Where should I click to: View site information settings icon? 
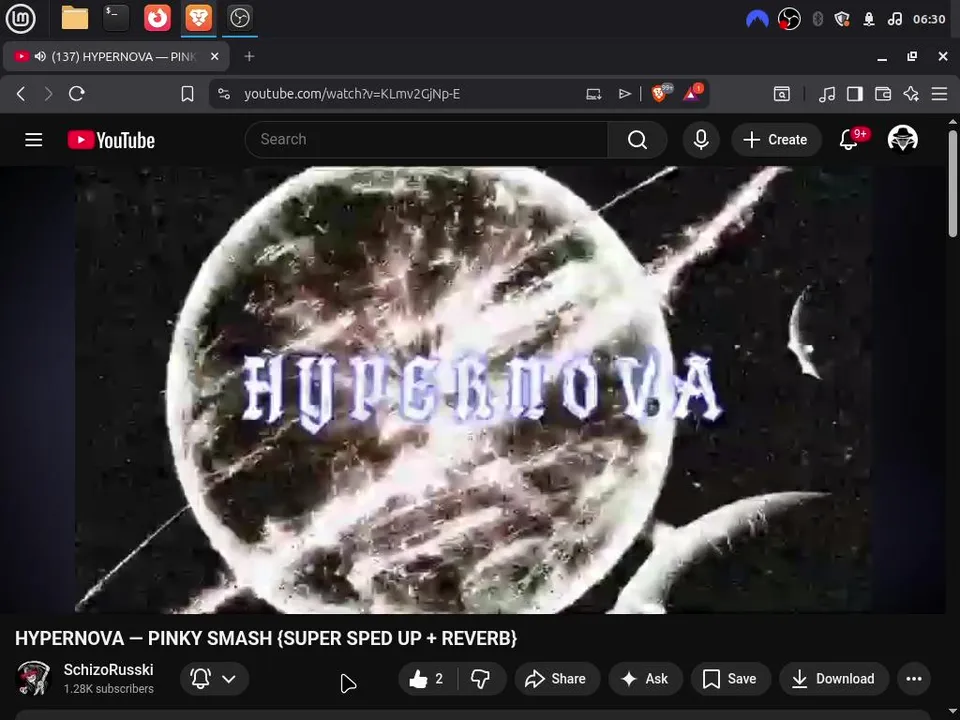coord(224,94)
